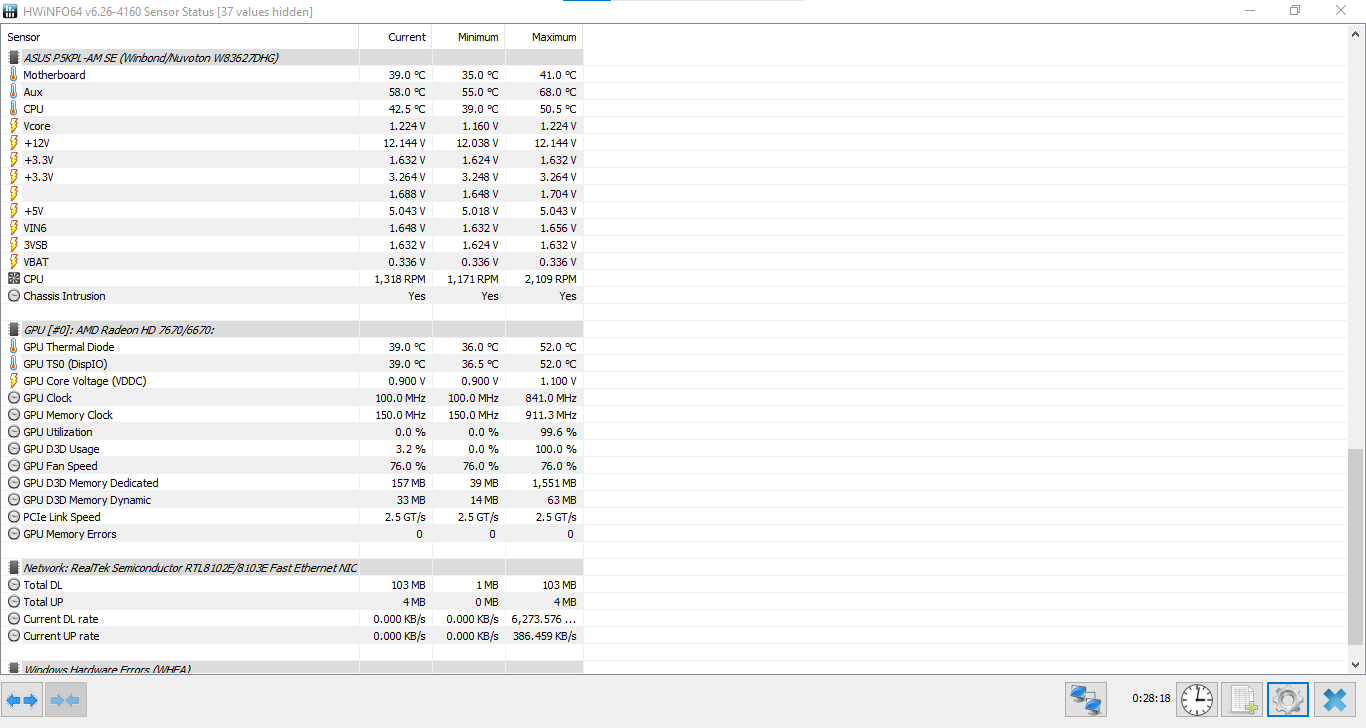Click the Minimum column header
1366x728 pixels.
pyautogui.click(x=469, y=37)
